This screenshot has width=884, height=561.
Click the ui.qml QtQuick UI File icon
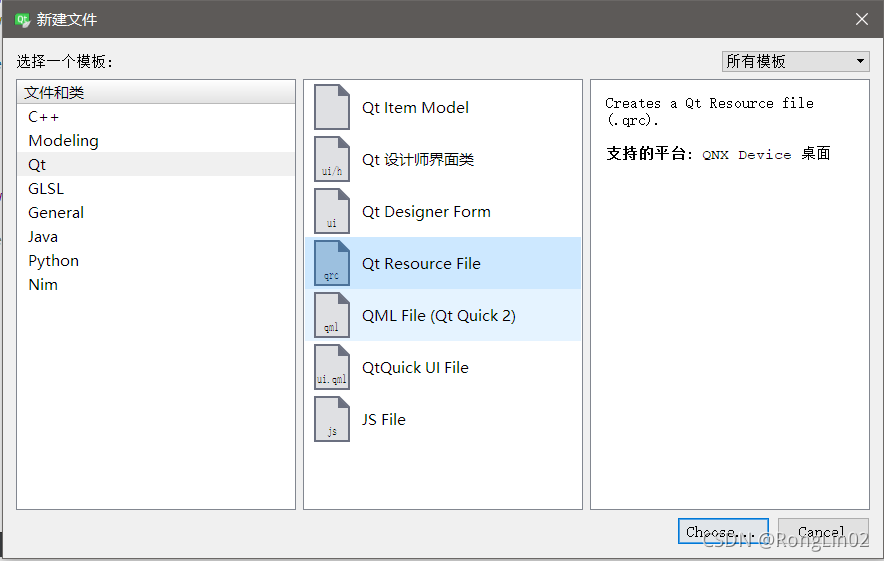pyautogui.click(x=332, y=367)
